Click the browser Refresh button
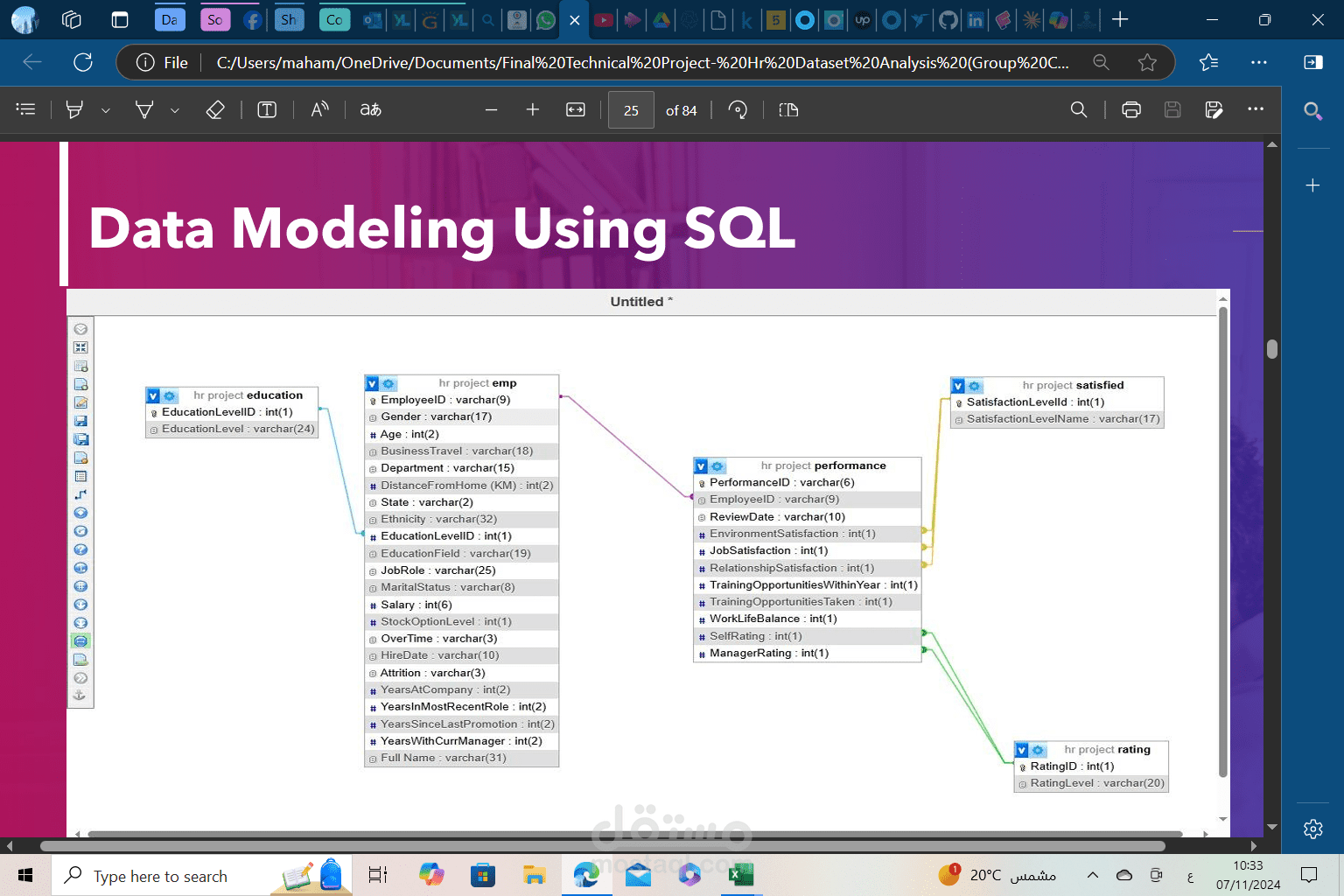Viewport: 1344px width, 896px height. [x=83, y=62]
